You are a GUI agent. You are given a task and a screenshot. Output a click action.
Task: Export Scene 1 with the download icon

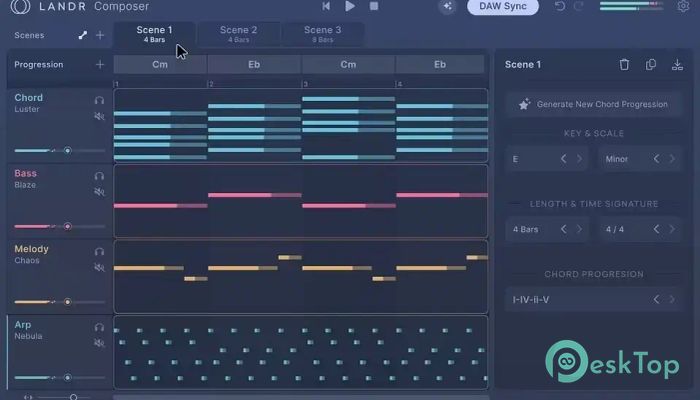click(x=677, y=65)
